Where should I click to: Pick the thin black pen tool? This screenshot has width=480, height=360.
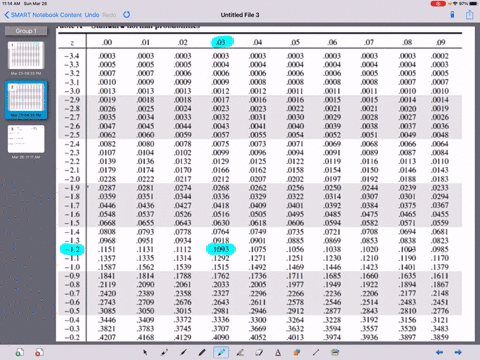183,352
